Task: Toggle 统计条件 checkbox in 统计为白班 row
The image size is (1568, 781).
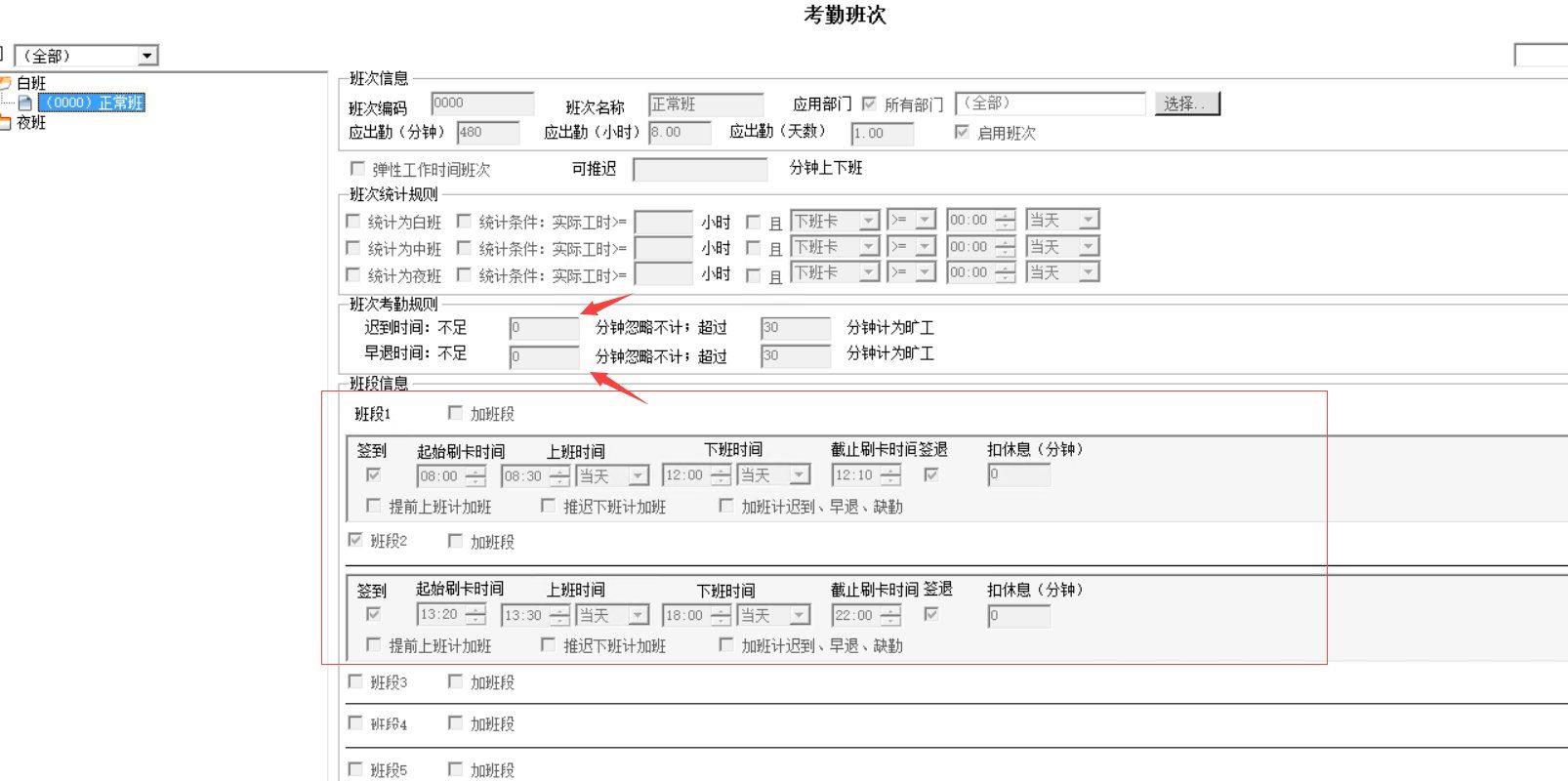Action: [464, 222]
